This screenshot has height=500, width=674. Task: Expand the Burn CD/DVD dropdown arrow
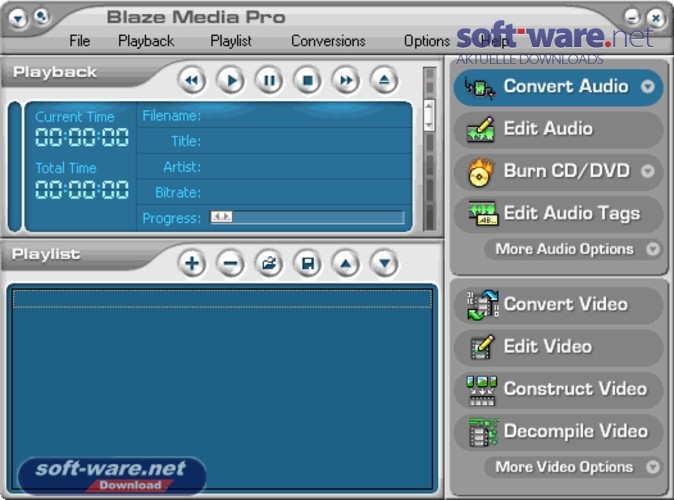click(648, 172)
